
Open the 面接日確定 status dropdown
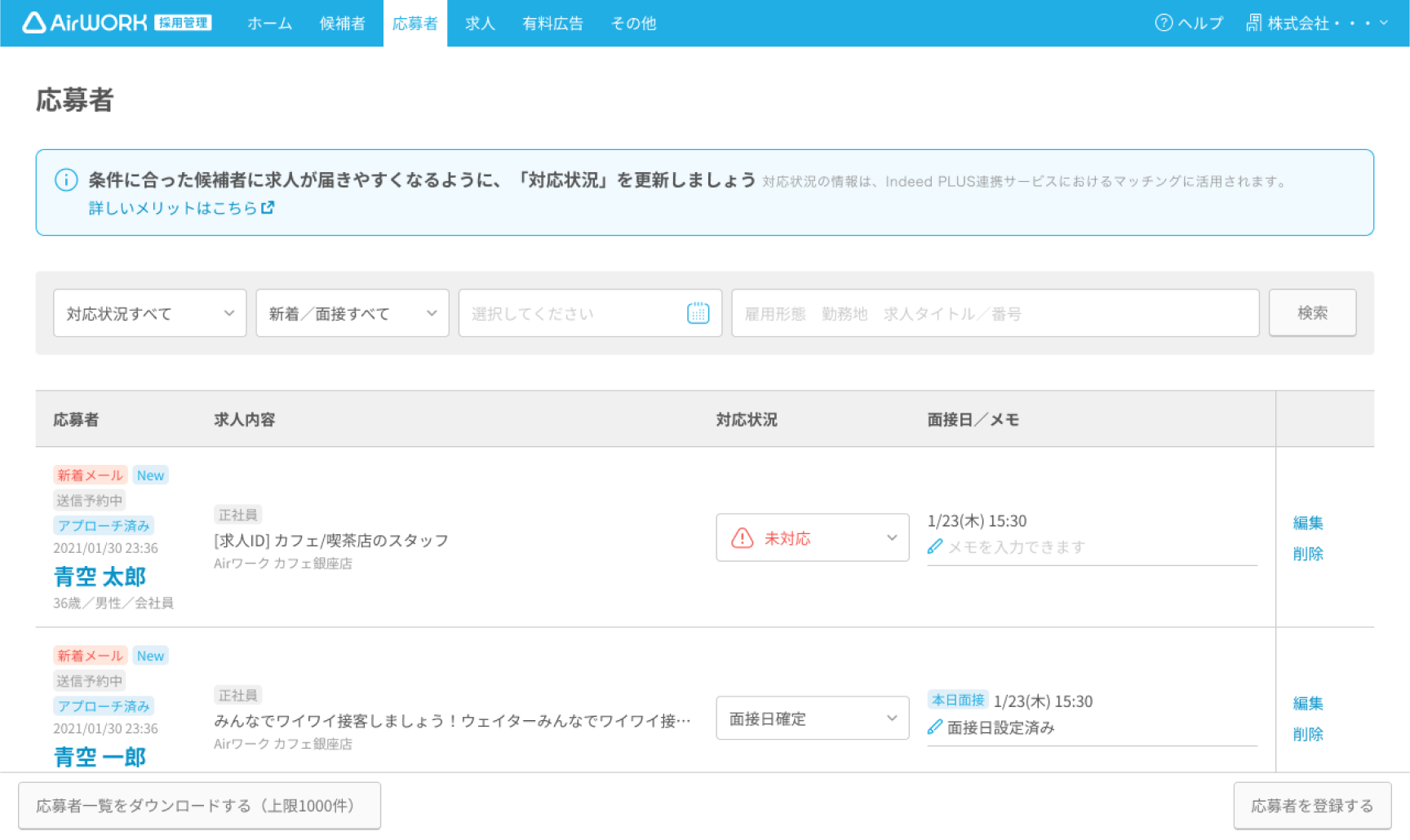point(812,718)
